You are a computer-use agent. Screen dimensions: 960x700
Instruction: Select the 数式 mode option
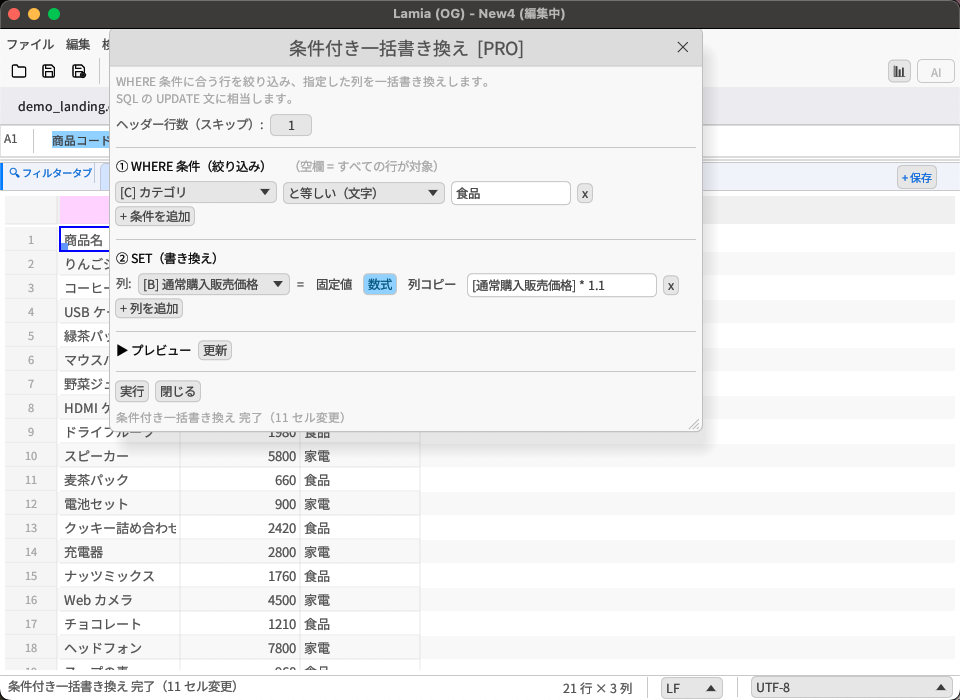click(x=380, y=284)
